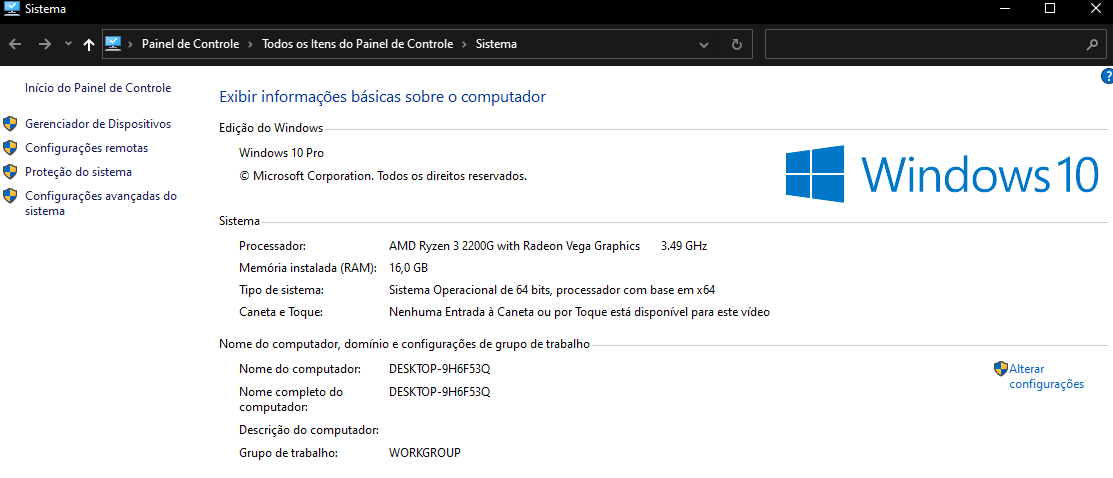Click Nenhuma Entrada à Caneta text
This screenshot has width=1113, height=478.
click(579, 312)
